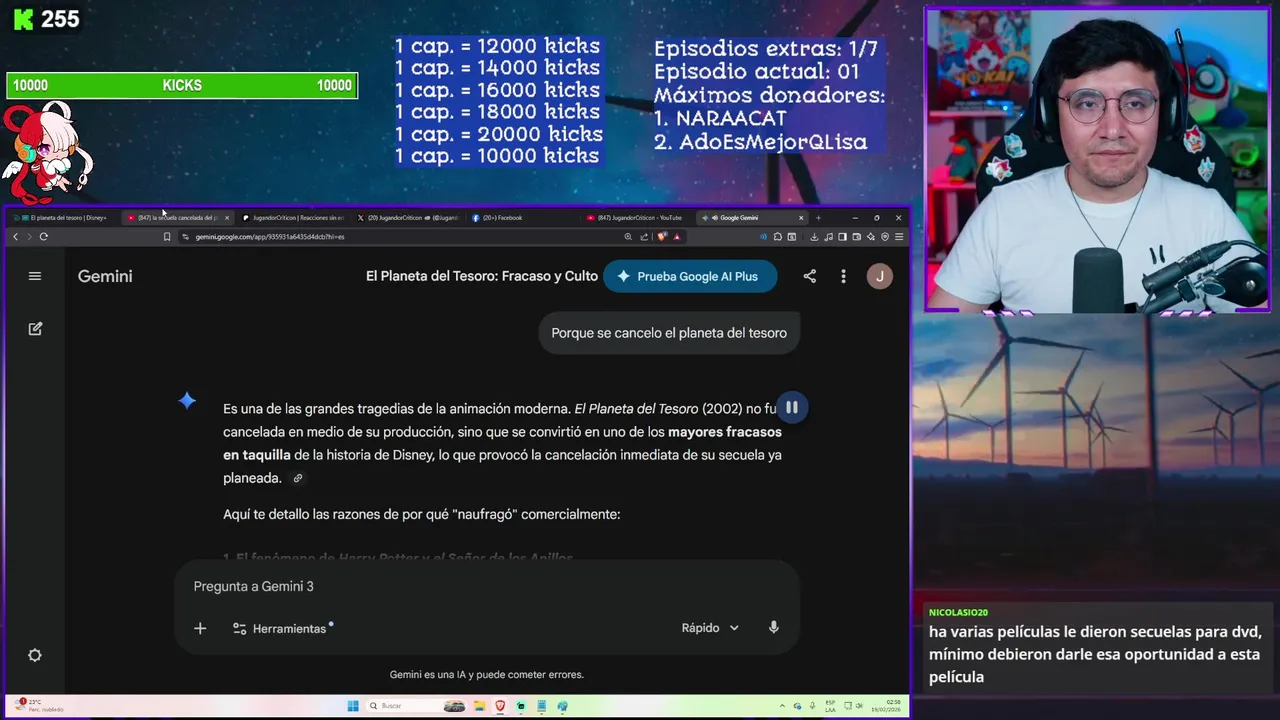Click the 'Prueba Google AI Plus' button

pyautogui.click(x=690, y=276)
